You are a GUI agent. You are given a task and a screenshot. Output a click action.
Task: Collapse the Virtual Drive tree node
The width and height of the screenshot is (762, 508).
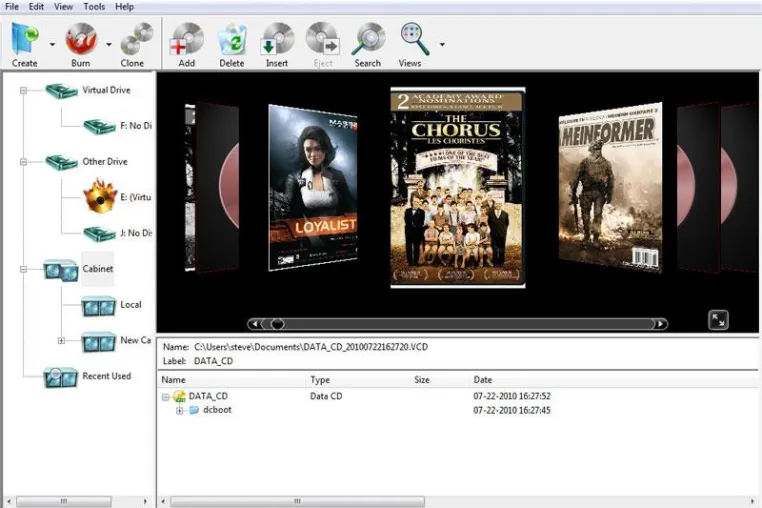point(23,90)
